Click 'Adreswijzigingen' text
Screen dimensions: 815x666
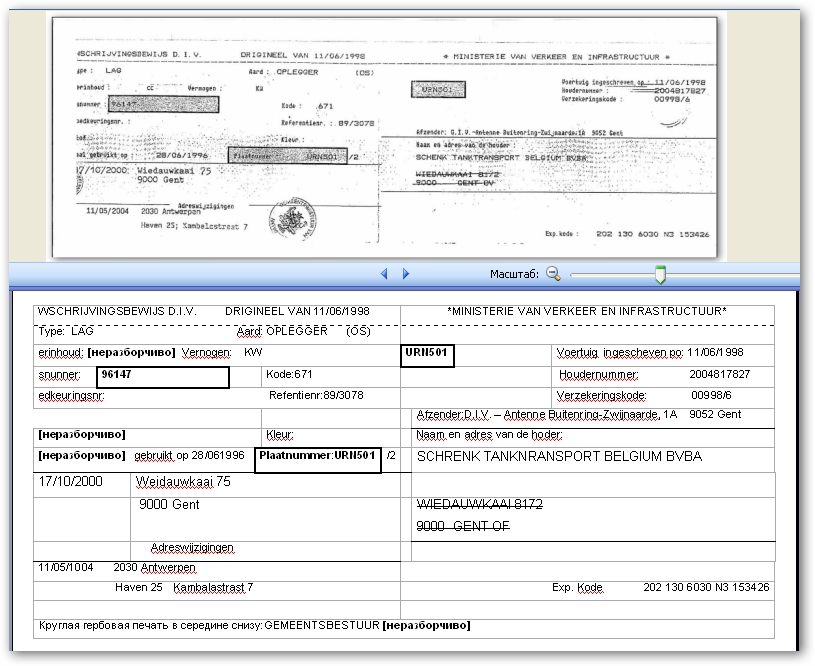coord(192,548)
